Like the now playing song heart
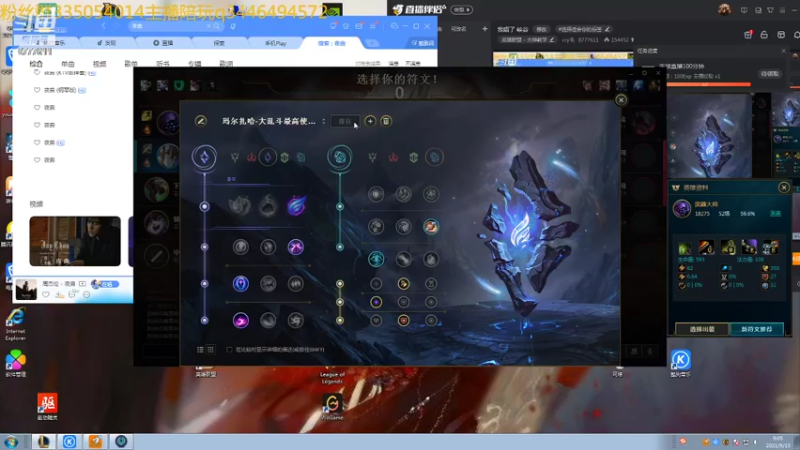 click(x=46, y=294)
